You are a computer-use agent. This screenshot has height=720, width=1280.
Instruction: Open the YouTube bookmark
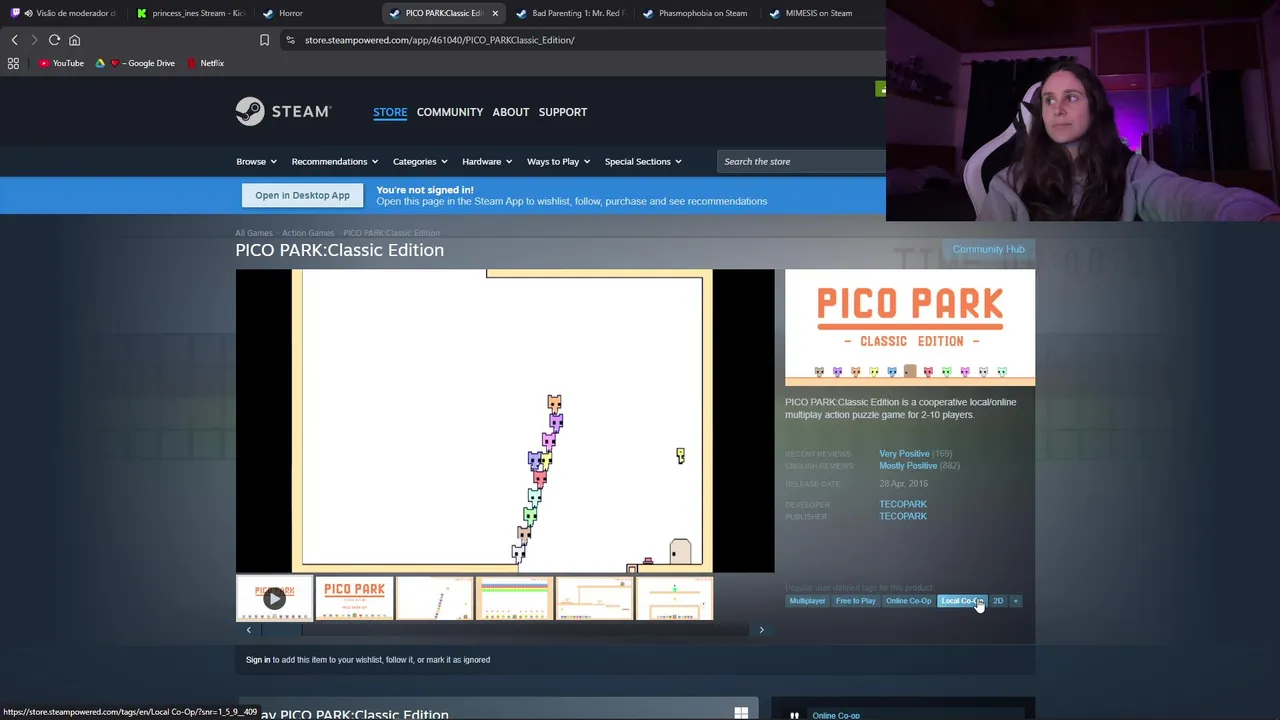click(x=61, y=63)
